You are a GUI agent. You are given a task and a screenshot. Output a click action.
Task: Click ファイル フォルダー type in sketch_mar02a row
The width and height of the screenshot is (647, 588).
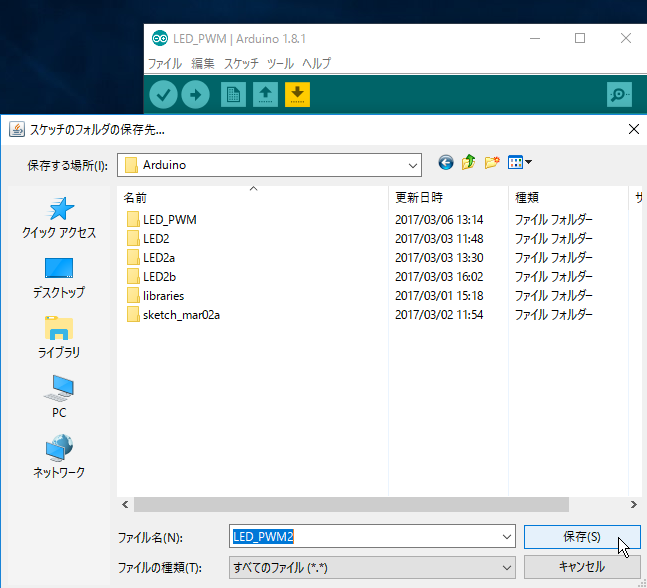point(553,315)
